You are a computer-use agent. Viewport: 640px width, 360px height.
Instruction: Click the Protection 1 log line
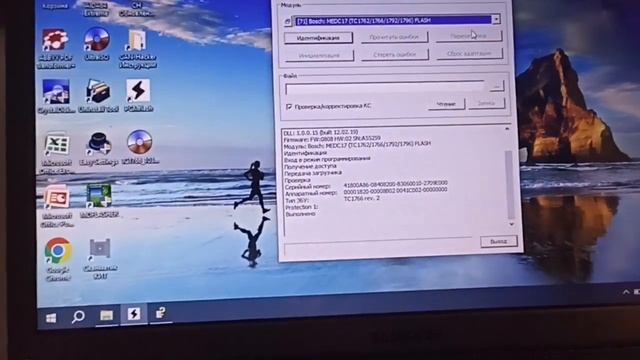click(302, 207)
